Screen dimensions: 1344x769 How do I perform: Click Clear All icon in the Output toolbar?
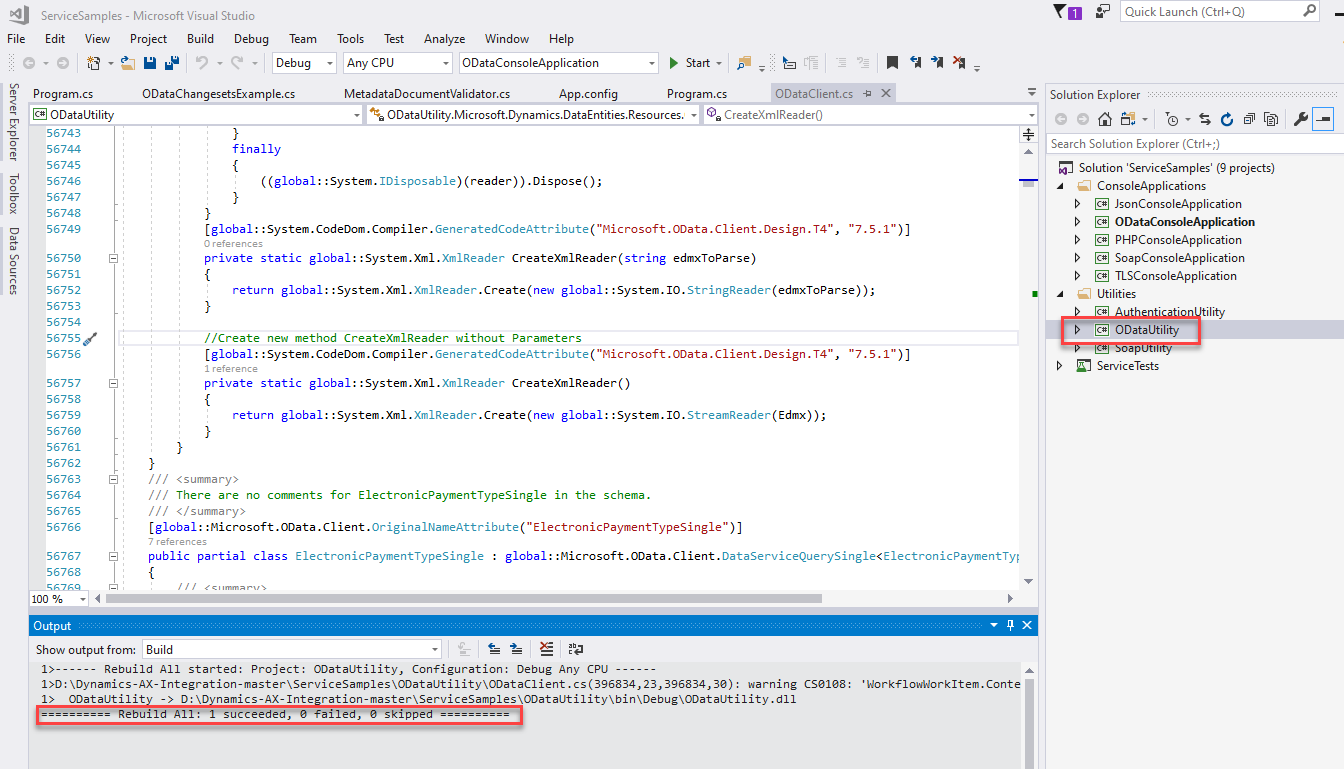546,649
